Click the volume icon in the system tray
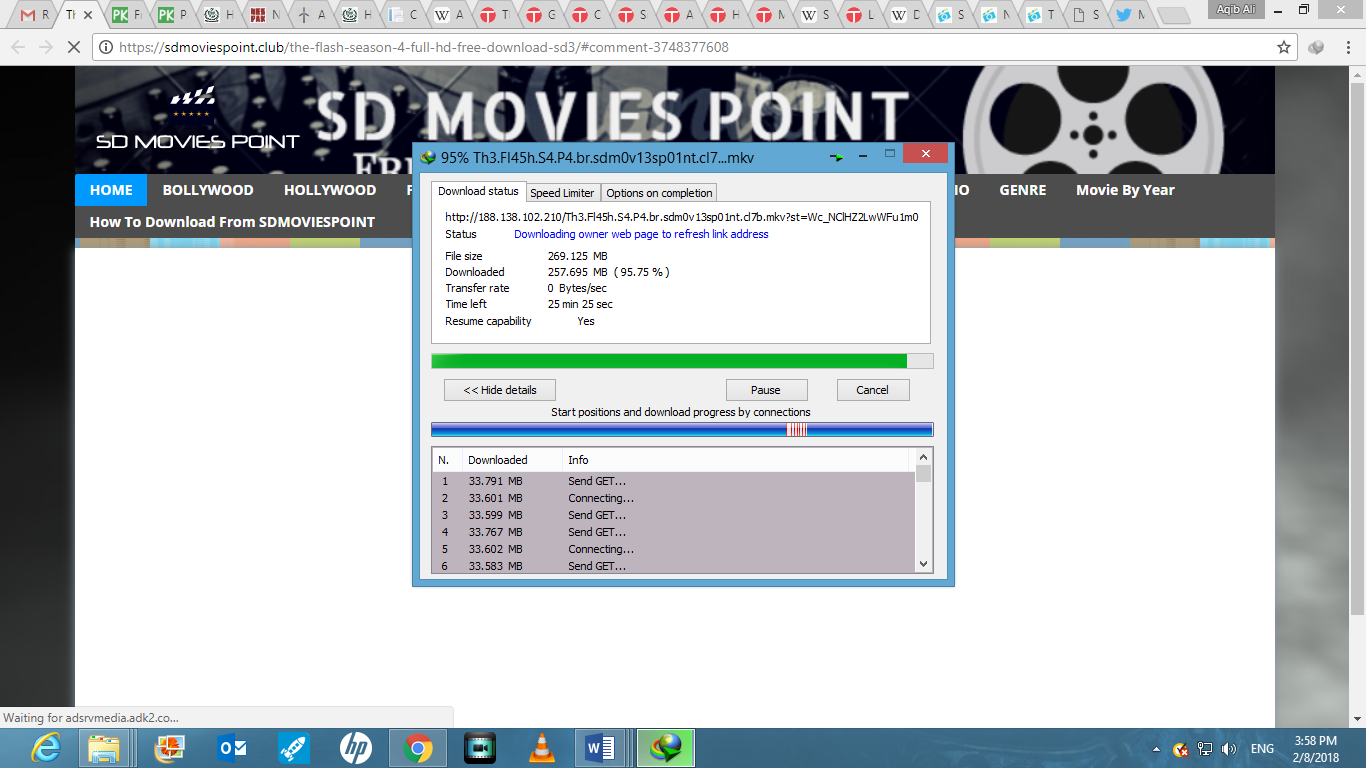 point(1228,749)
